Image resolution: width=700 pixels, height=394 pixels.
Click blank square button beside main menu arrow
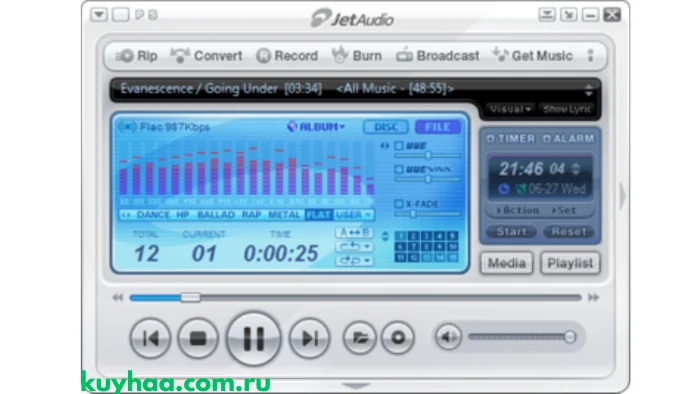121,15
